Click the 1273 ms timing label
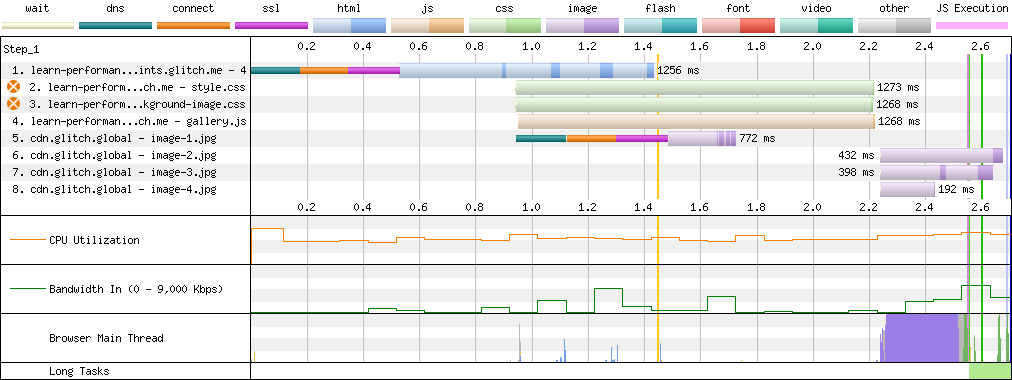Viewport: 1012px width, 380px height. (x=898, y=87)
